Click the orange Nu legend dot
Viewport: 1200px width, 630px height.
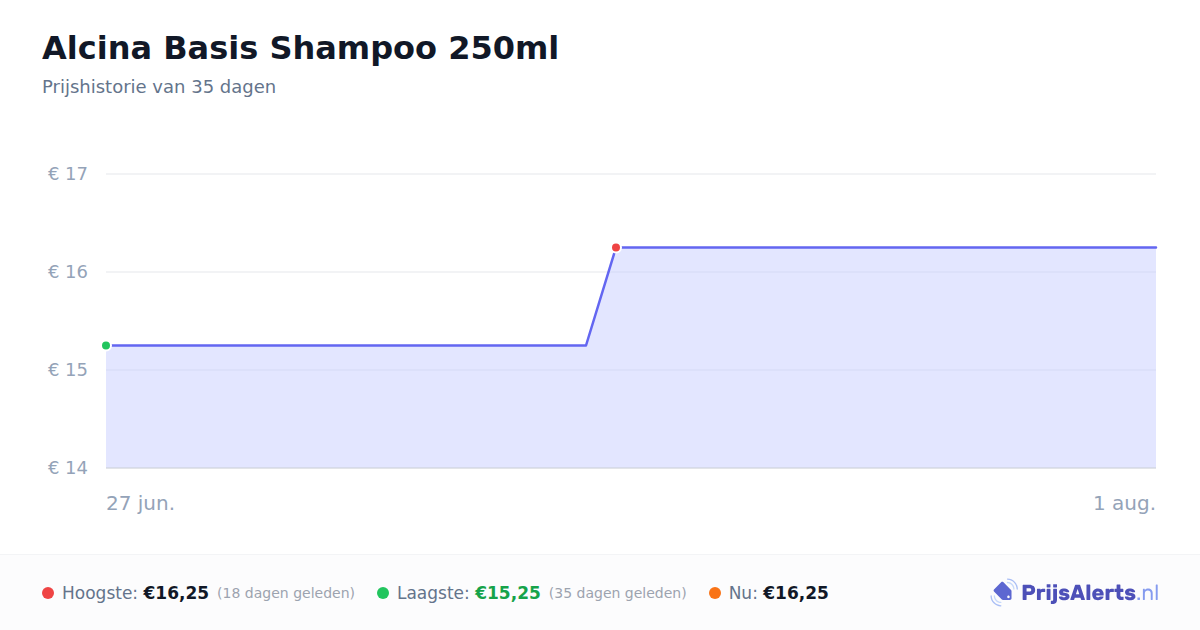click(715, 593)
